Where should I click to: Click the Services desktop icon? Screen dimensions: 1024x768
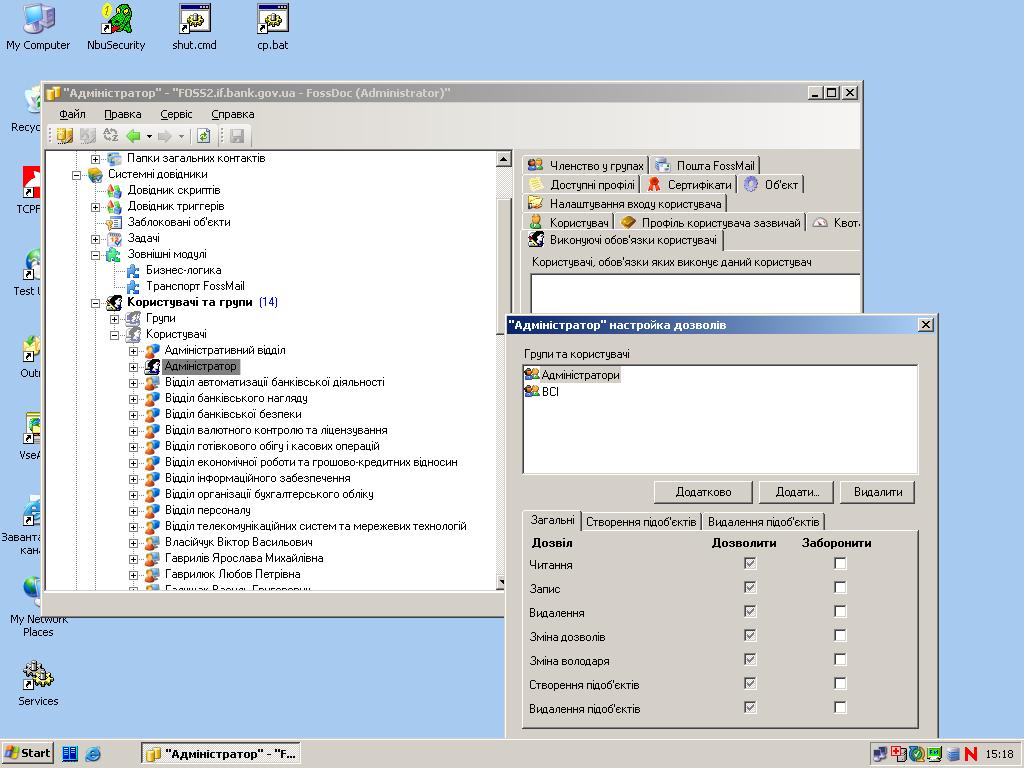coord(38,684)
